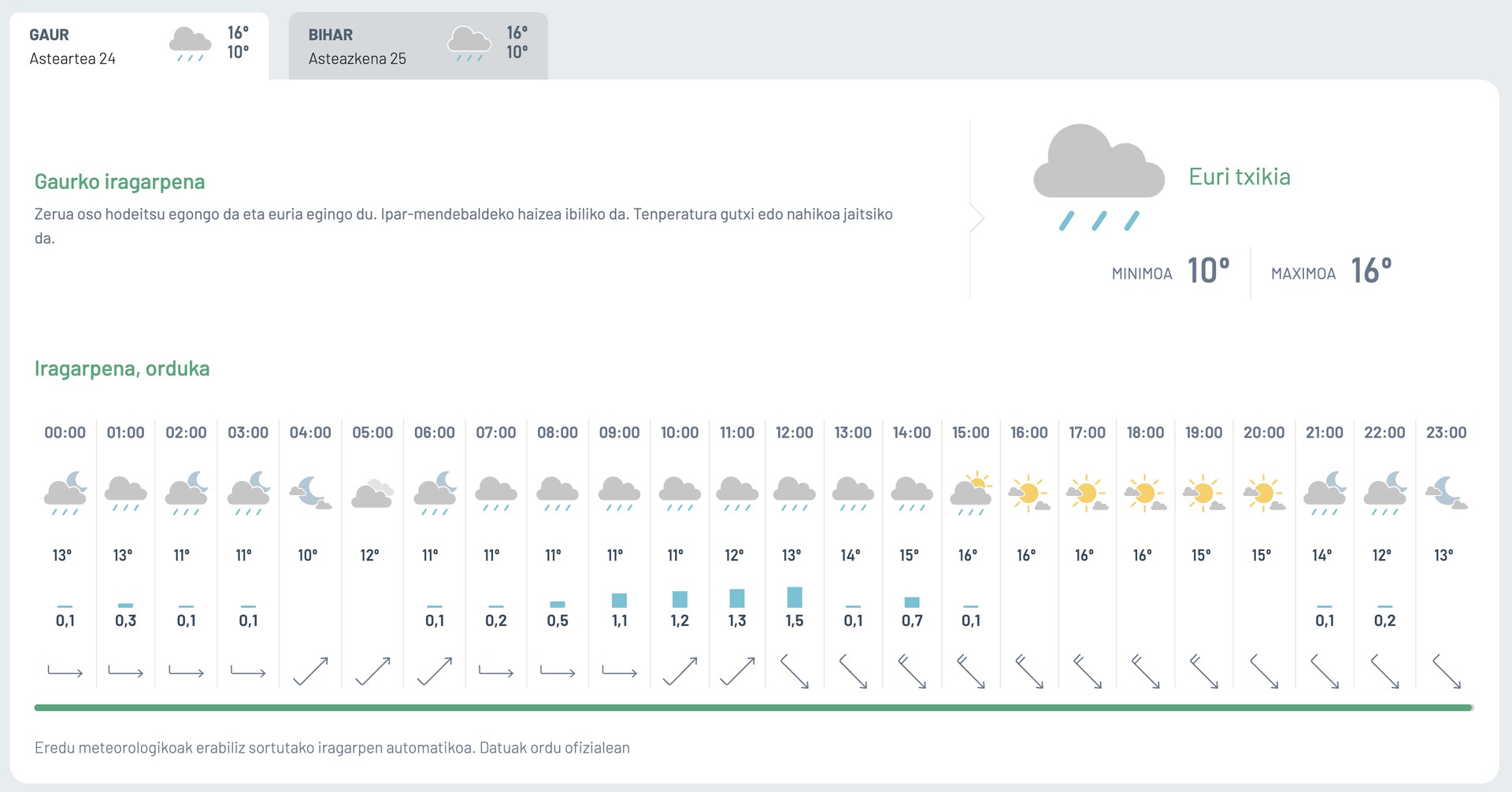Click the 'Gaurko iragarpena' heading
The width and height of the screenshot is (1512, 792).
(x=120, y=182)
